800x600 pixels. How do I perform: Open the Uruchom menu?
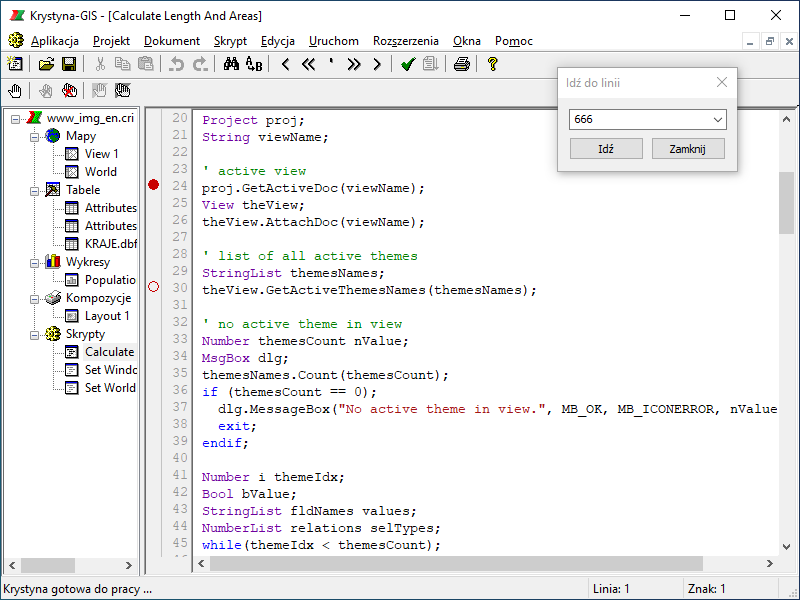coord(334,41)
